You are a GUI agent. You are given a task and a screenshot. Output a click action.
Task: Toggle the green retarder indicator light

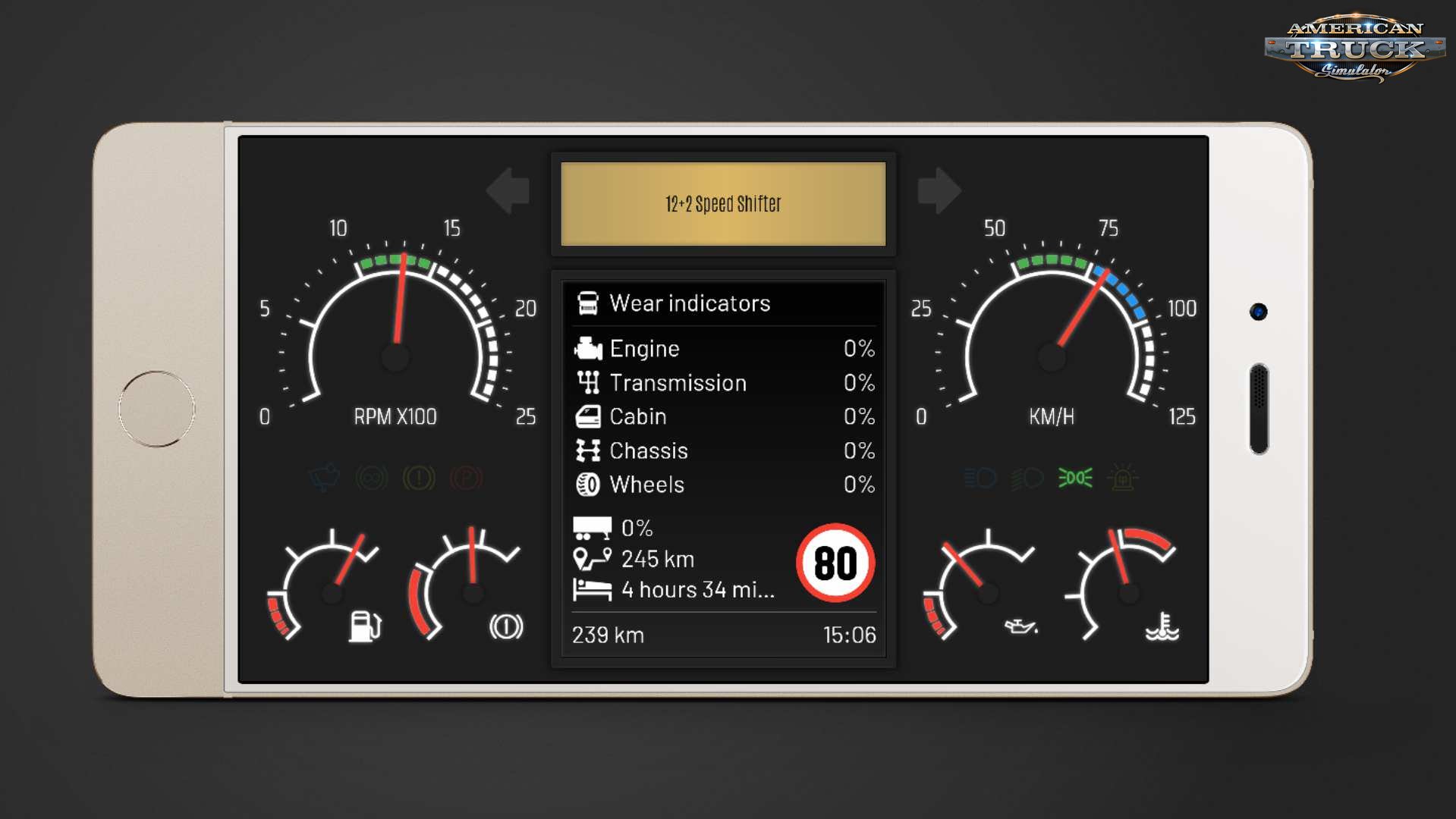click(x=372, y=478)
